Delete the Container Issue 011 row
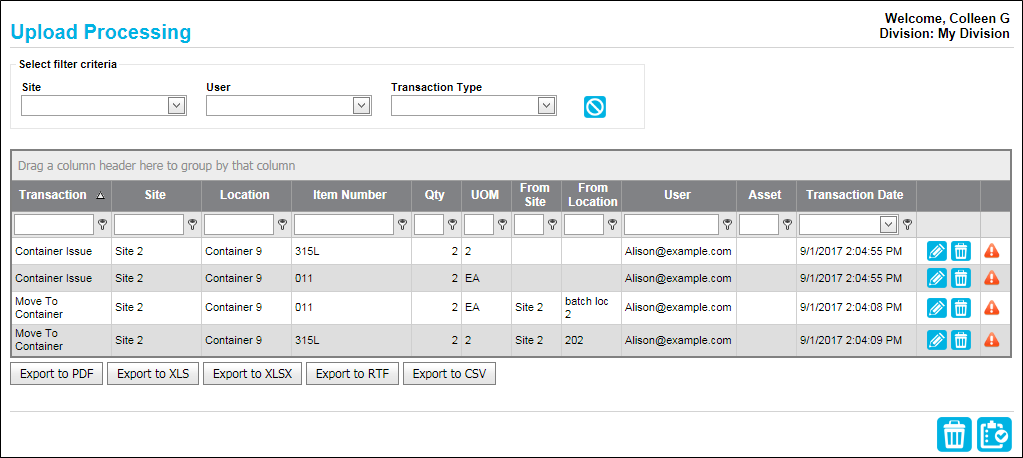 pos(960,278)
